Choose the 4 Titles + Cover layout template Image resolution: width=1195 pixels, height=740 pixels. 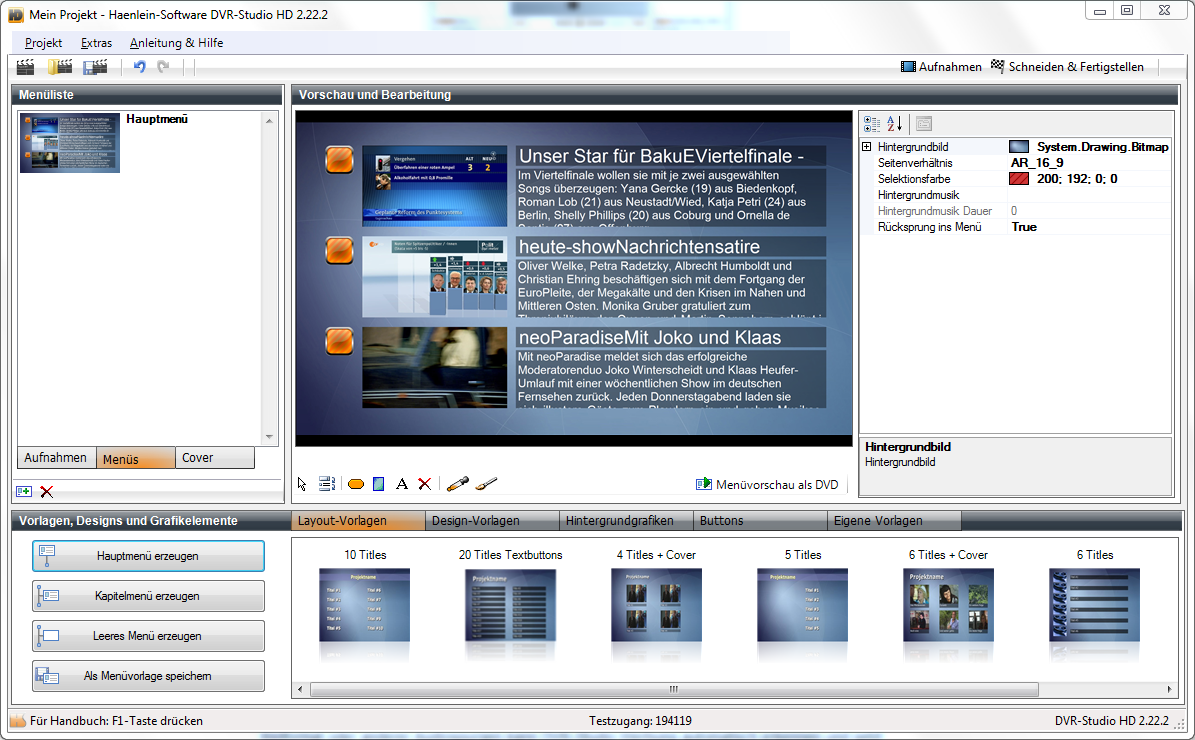pyautogui.click(x=656, y=603)
